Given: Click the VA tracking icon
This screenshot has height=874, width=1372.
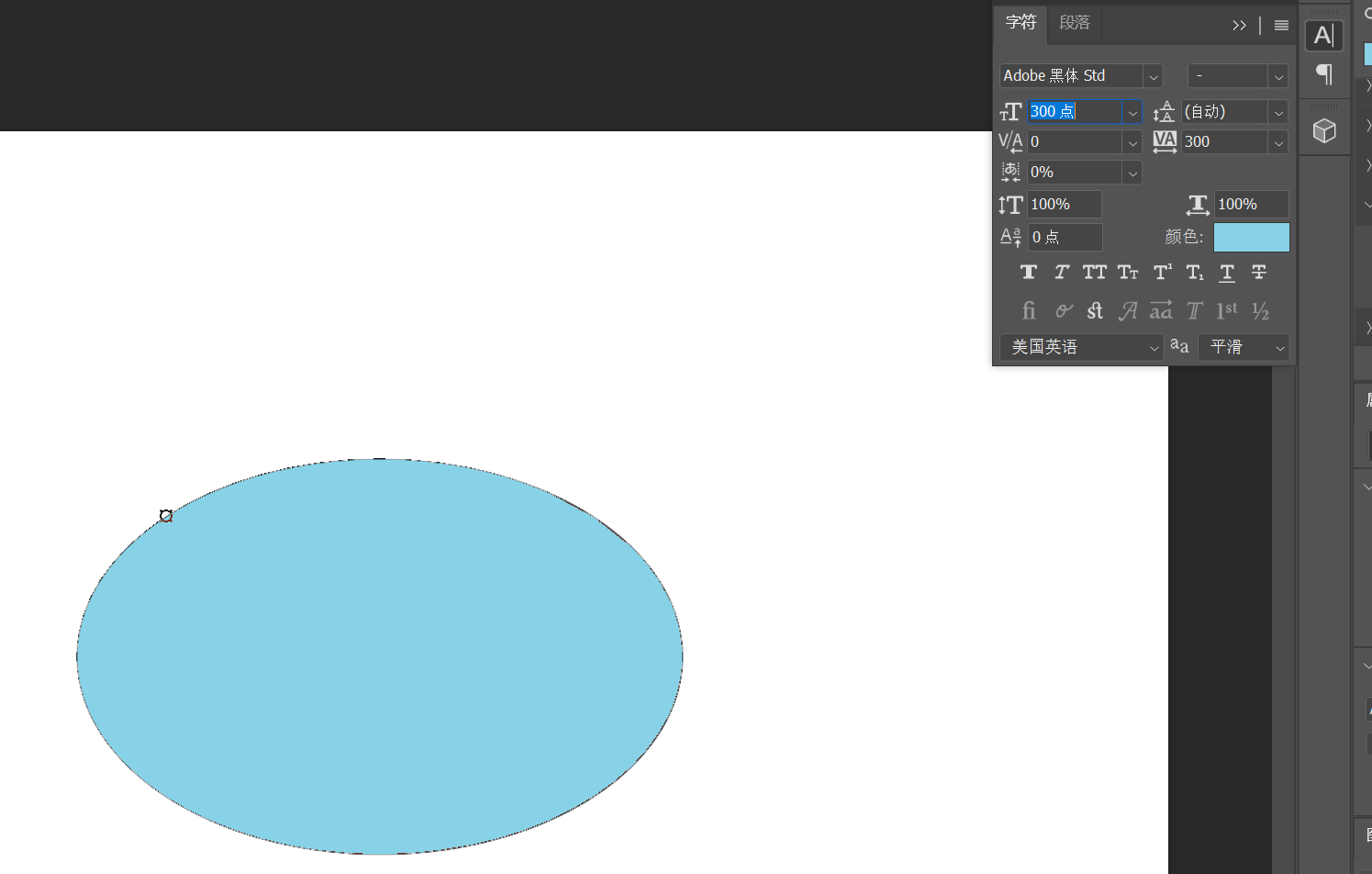Looking at the screenshot, I should (1165, 142).
